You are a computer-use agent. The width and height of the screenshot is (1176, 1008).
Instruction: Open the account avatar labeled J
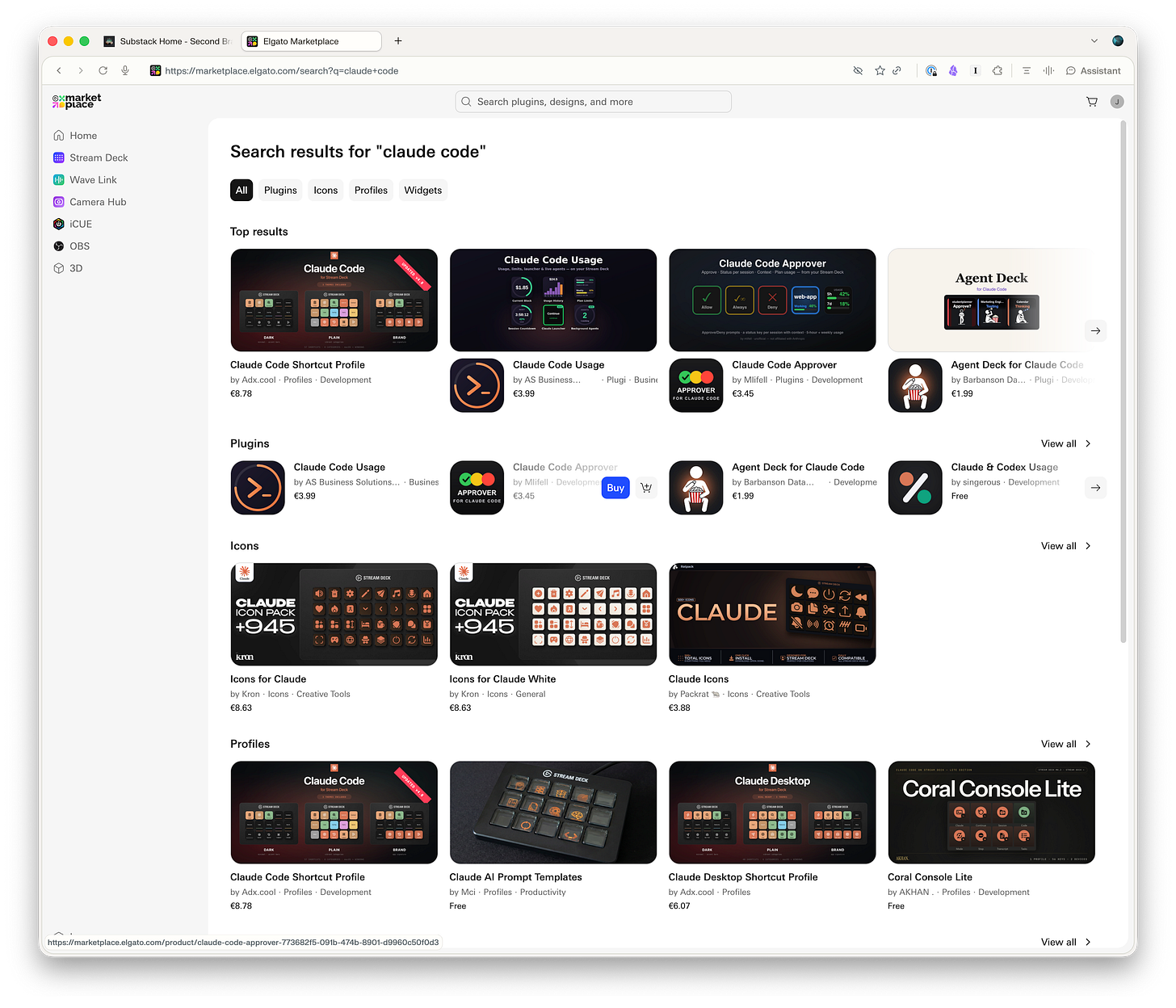[x=1117, y=102]
